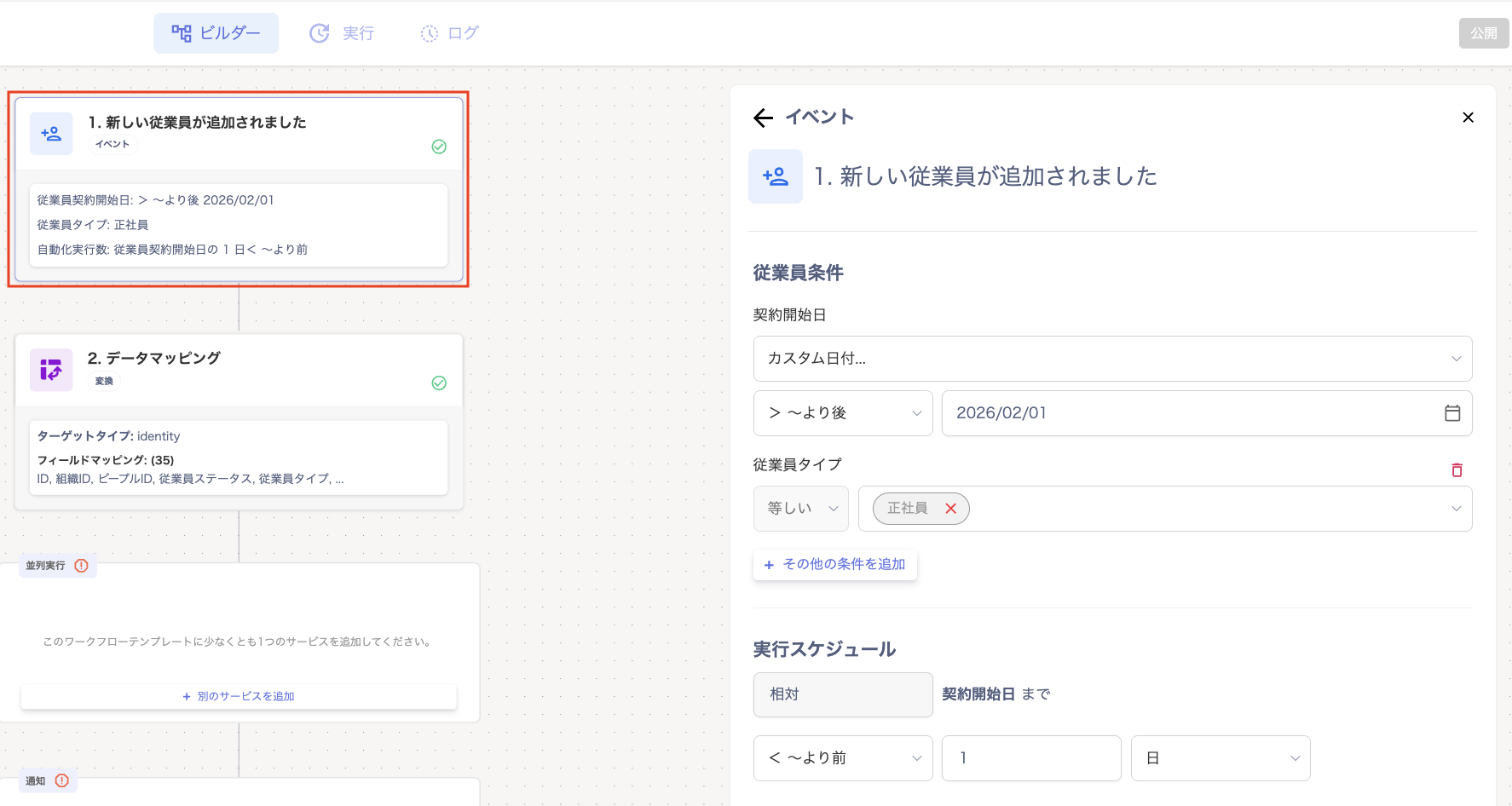
Task: Click the 自動化実行数 summary line
Action: (172, 250)
